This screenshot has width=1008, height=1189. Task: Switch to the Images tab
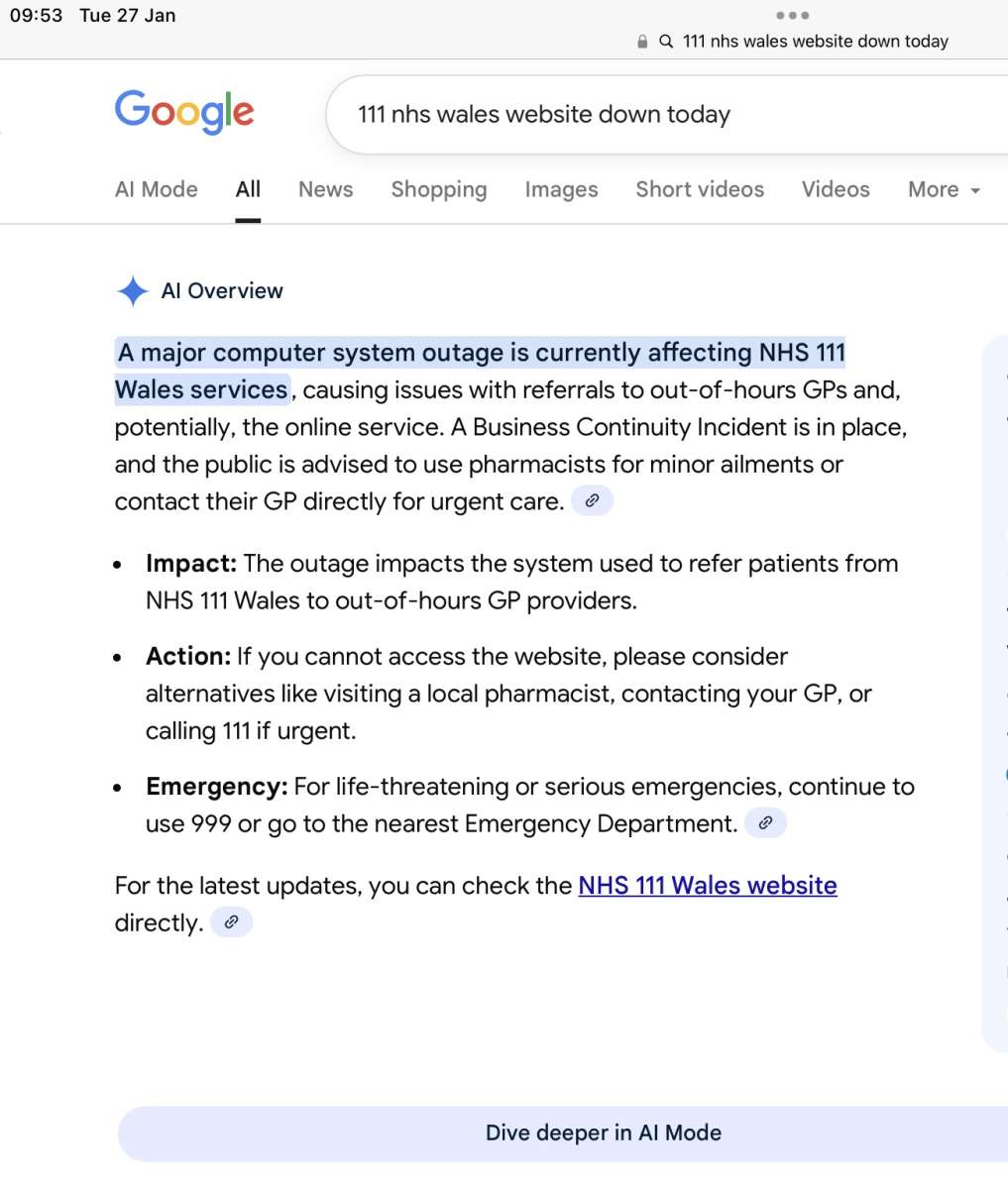(562, 189)
